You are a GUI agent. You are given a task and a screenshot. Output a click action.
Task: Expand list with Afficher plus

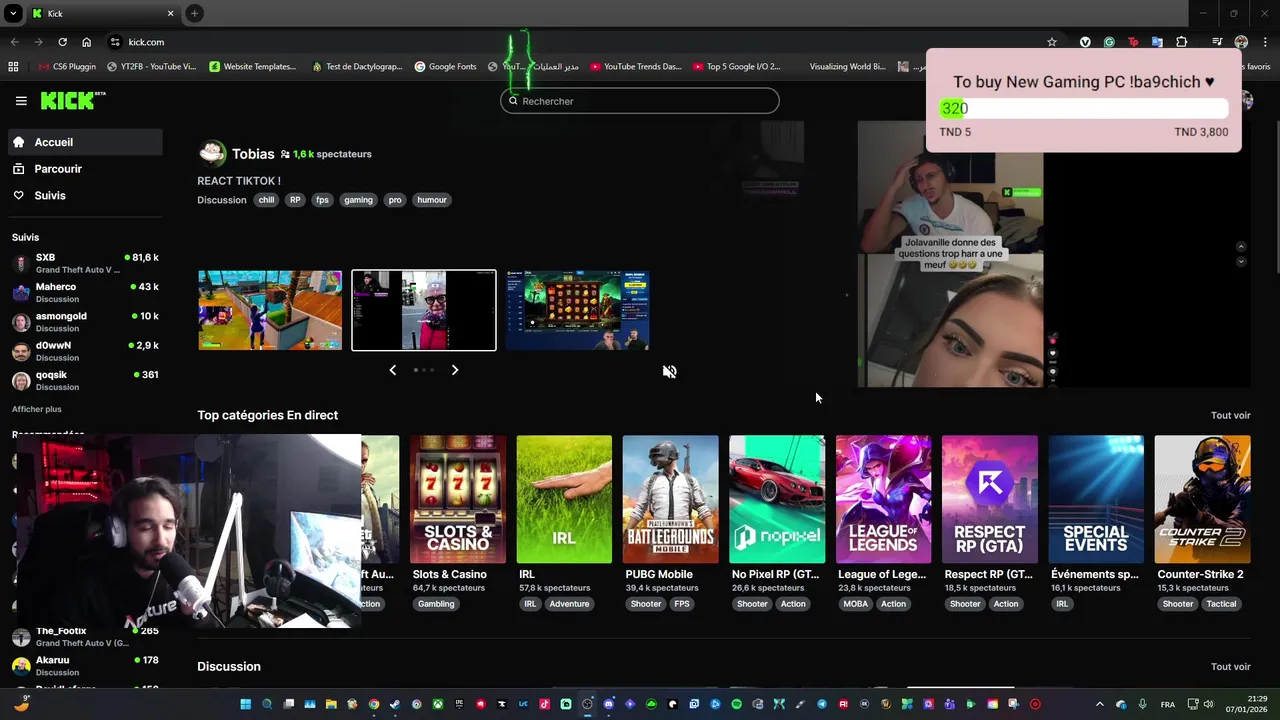coord(37,409)
